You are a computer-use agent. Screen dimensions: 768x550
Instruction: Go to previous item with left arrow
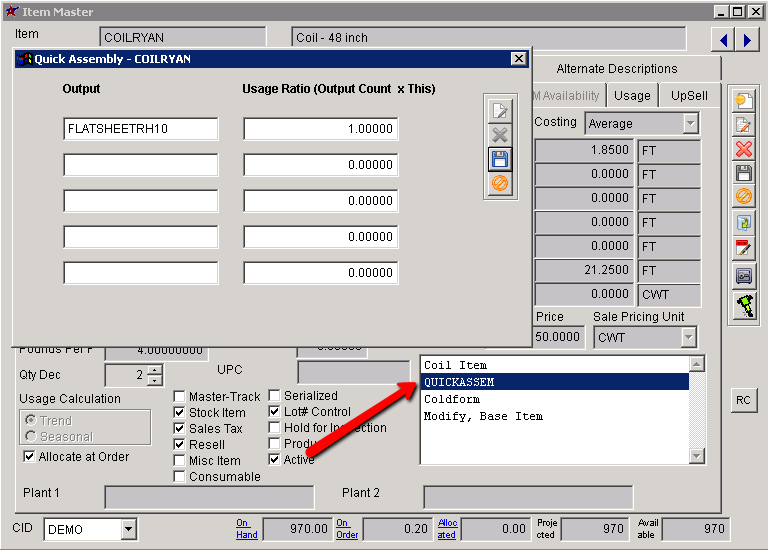(x=723, y=40)
